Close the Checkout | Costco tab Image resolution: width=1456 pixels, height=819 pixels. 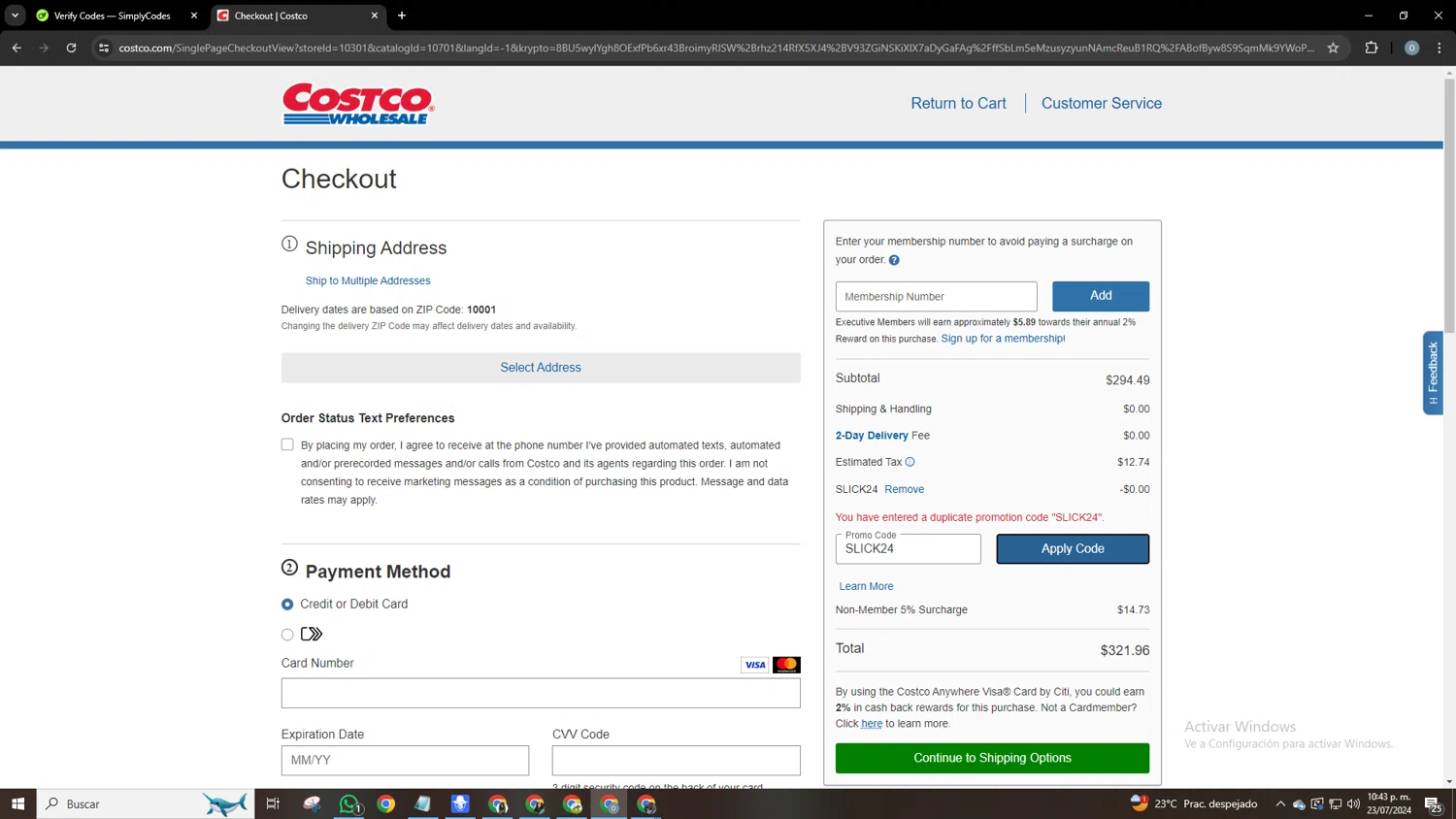pyautogui.click(x=375, y=16)
